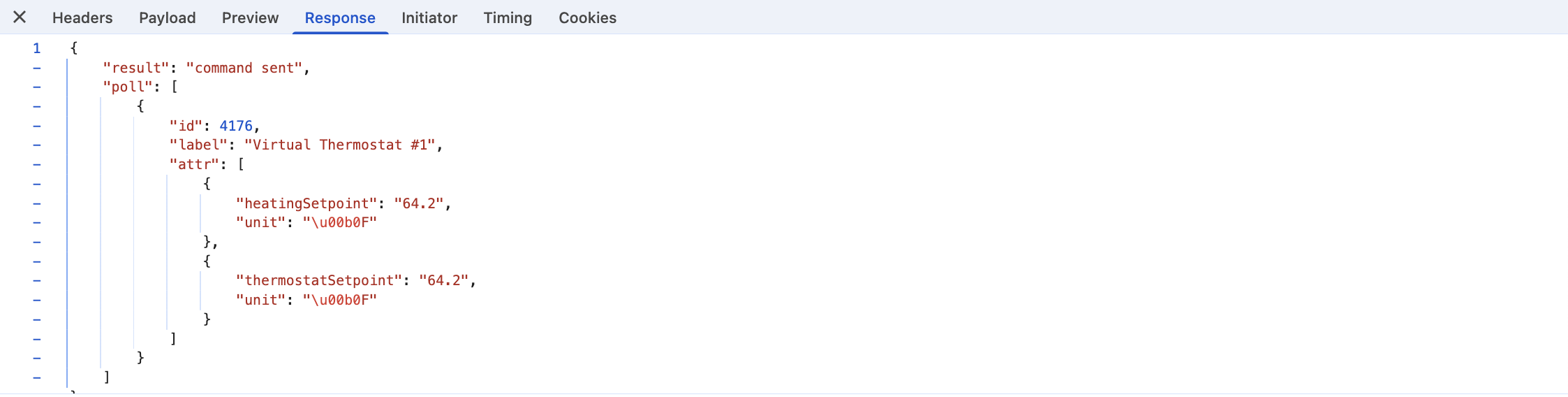The width and height of the screenshot is (1568, 397).
Task: Click the thermostatSetpoint value "64.2"
Action: coord(444,280)
